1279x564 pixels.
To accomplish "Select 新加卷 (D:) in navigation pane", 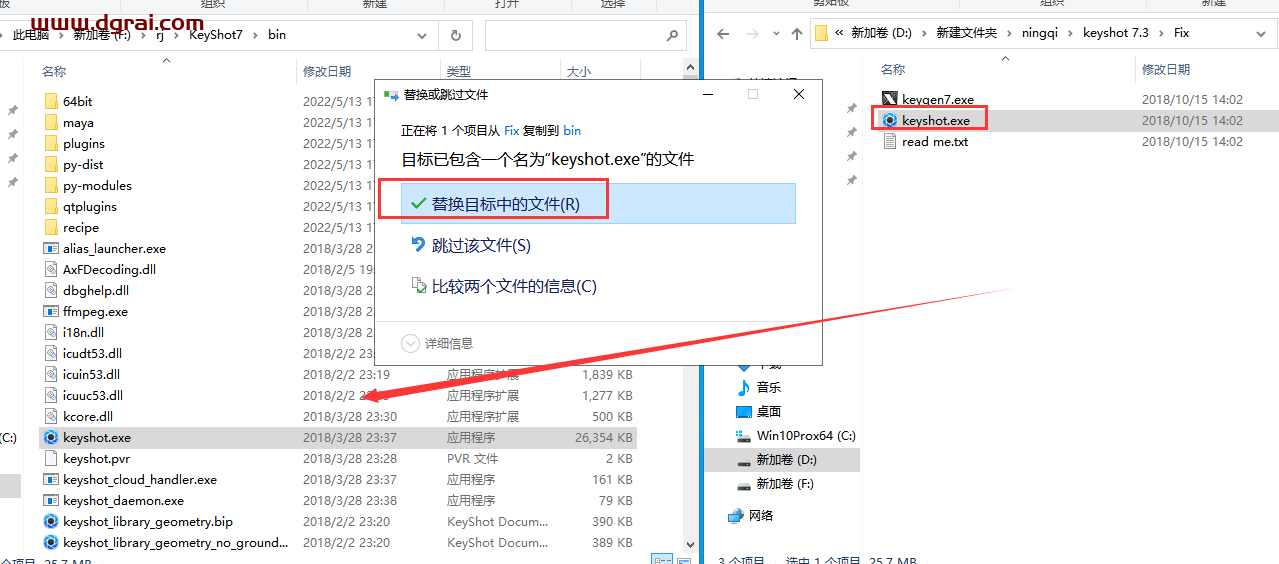I will [x=782, y=460].
